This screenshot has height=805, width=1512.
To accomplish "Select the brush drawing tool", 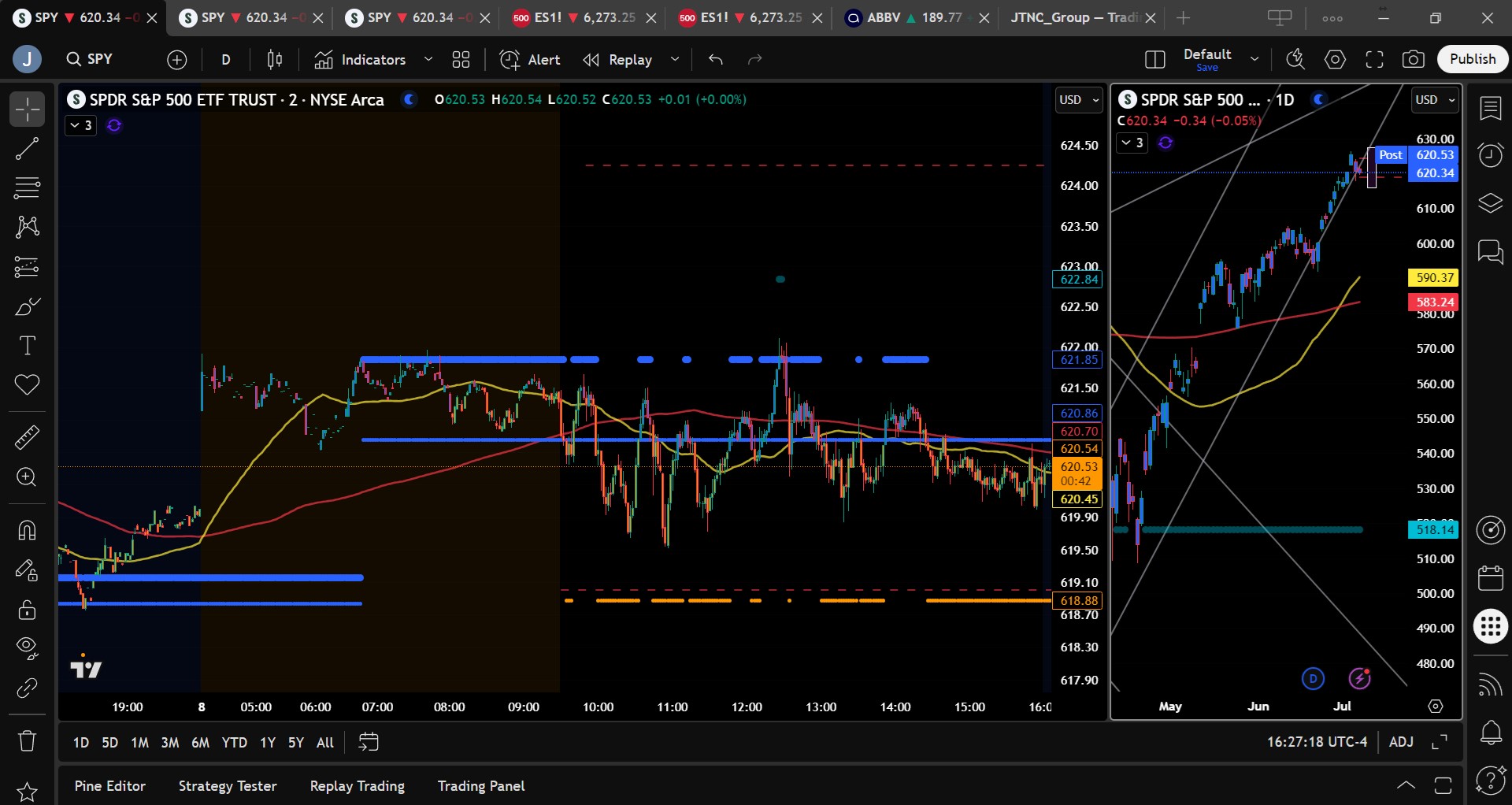I will [27, 306].
